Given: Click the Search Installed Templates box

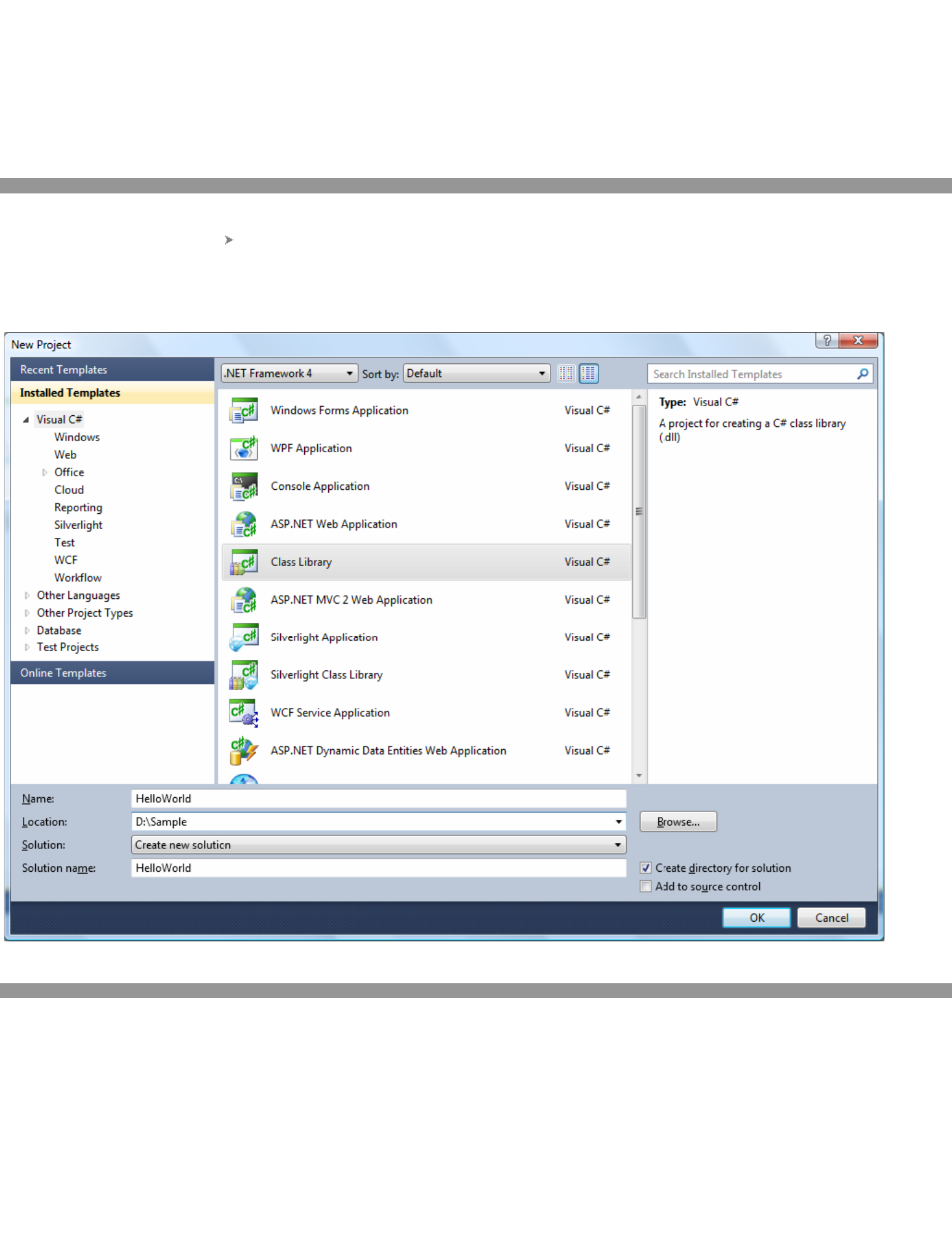Looking at the screenshot, I should (760, 374).
